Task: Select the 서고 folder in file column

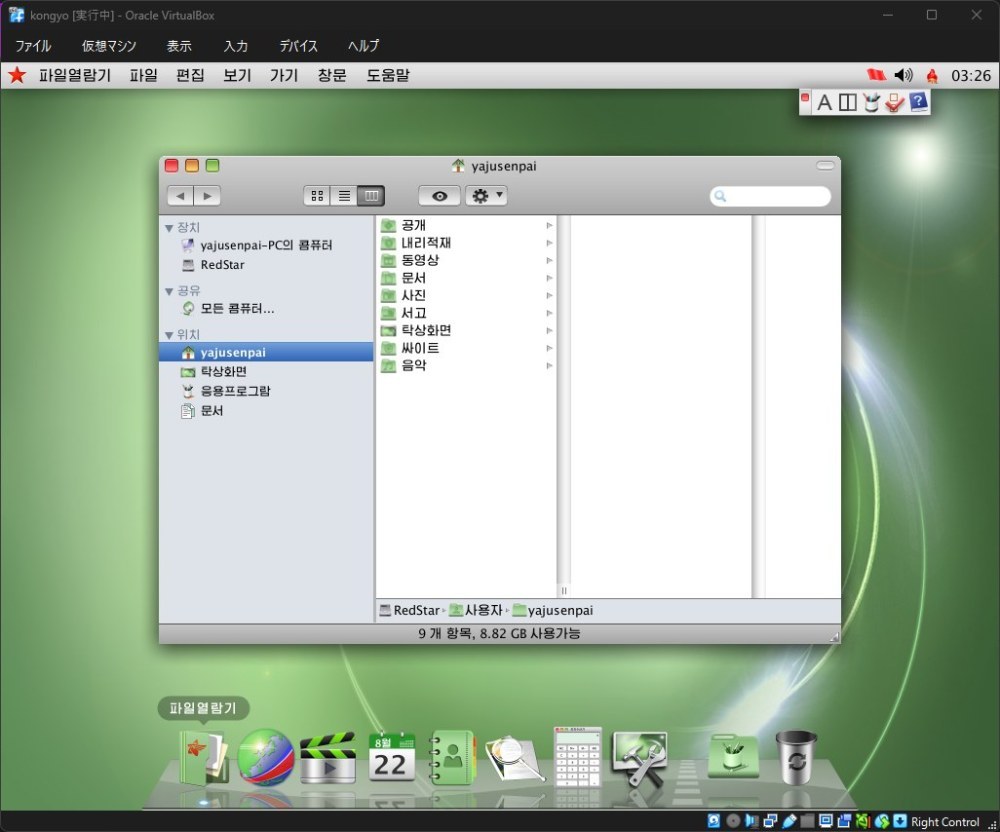Action: [466, 313]
